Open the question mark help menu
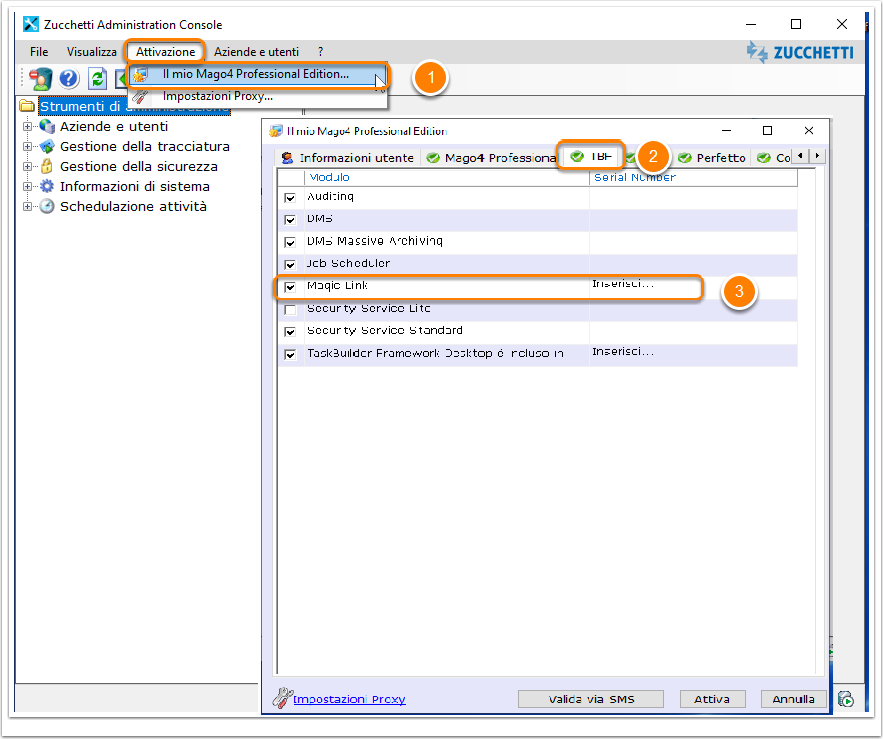883x739 pixels. point(320,52)
